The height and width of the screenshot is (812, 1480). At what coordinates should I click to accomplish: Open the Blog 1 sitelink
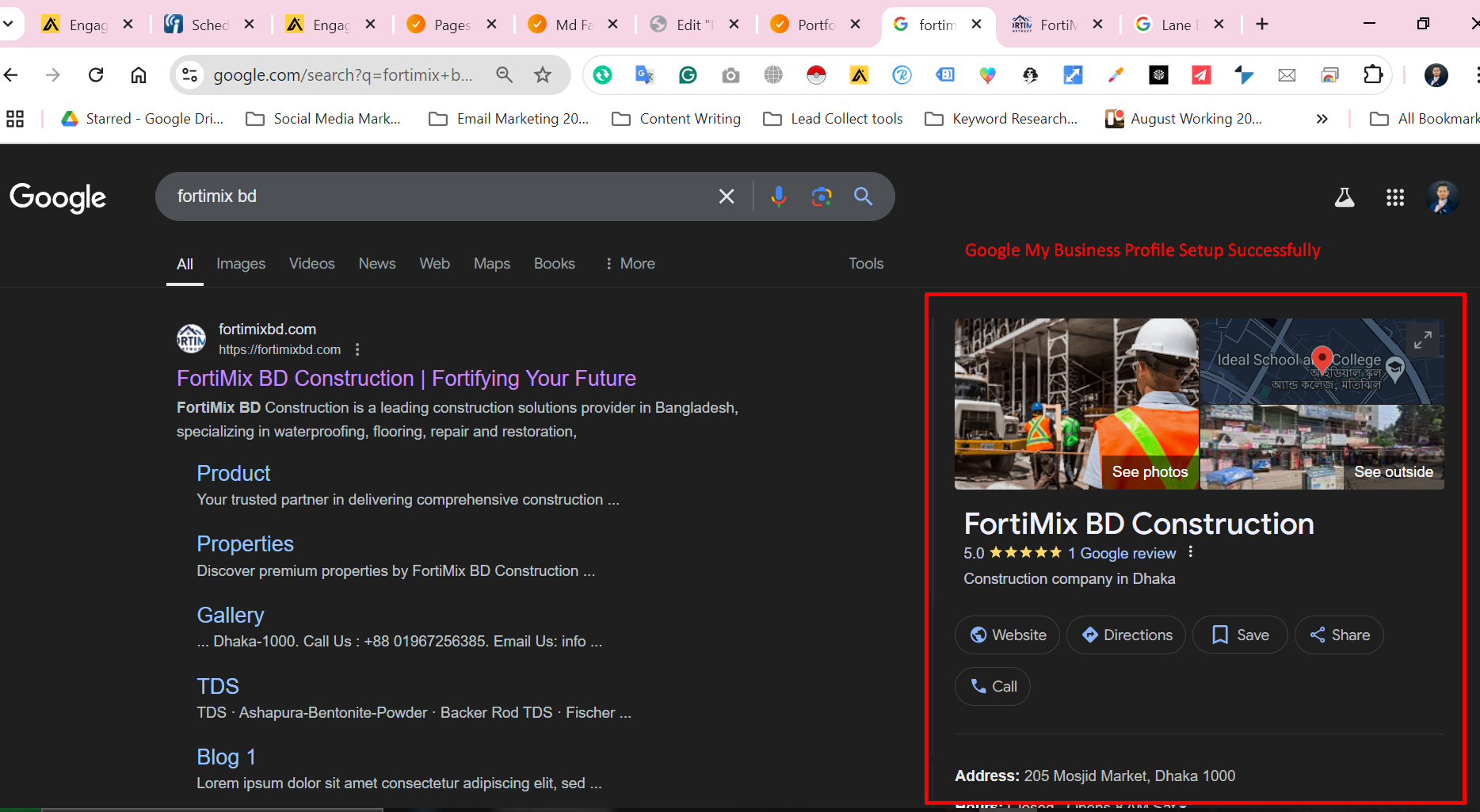click(x=226, y=757)
